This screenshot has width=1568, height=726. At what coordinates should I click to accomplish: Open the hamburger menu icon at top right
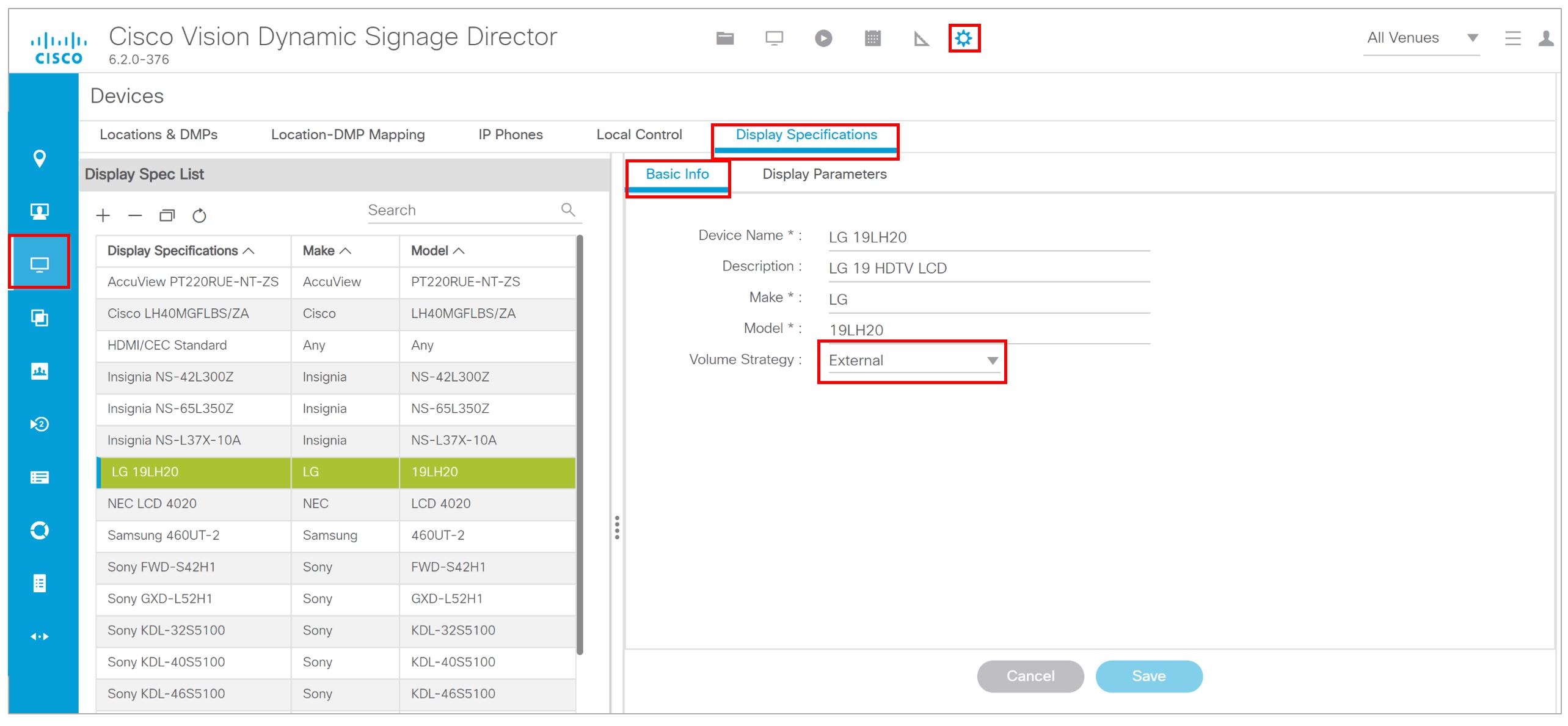point(1512,38)
